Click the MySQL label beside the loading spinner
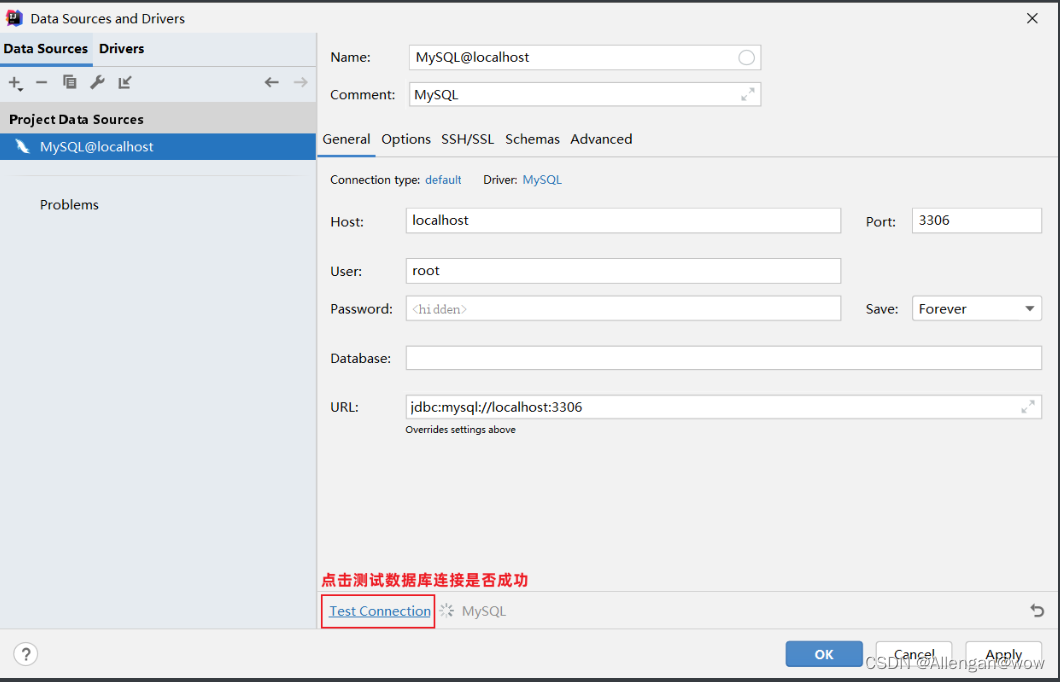The width and height of the screenshot is (1060, 682). [x=484, y=611]
